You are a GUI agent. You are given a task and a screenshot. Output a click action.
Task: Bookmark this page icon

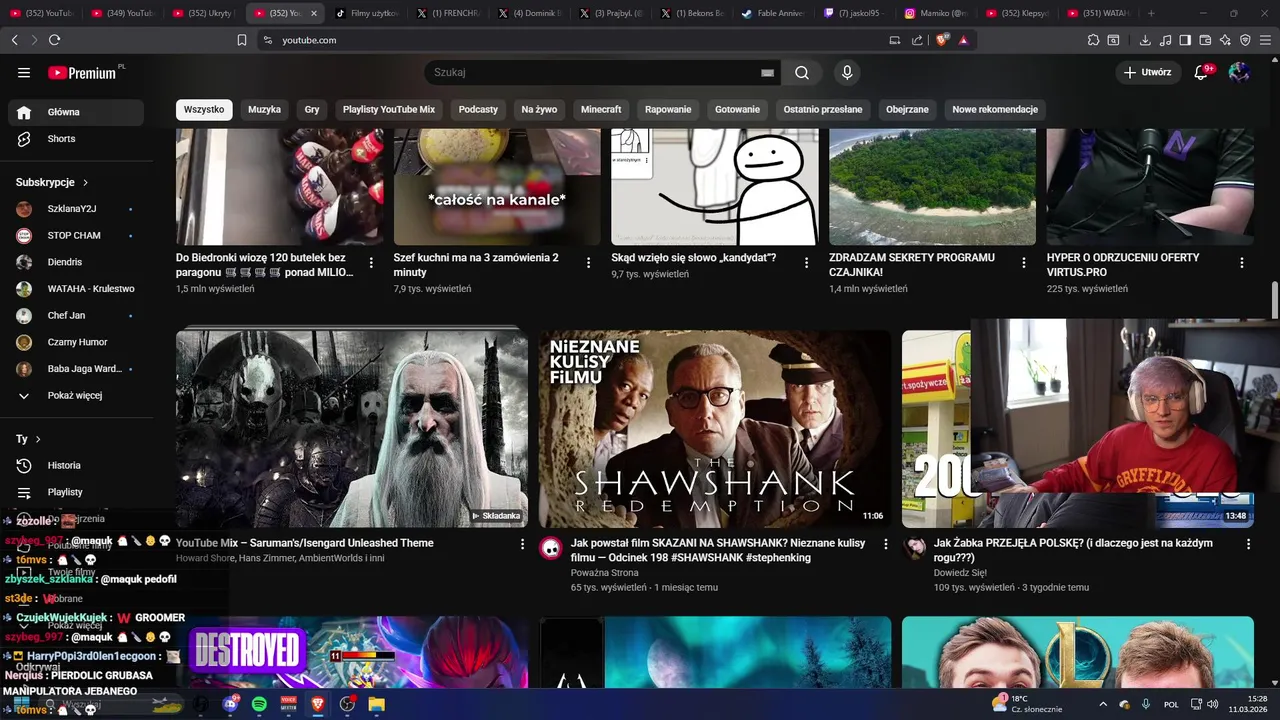pos(241,40)
